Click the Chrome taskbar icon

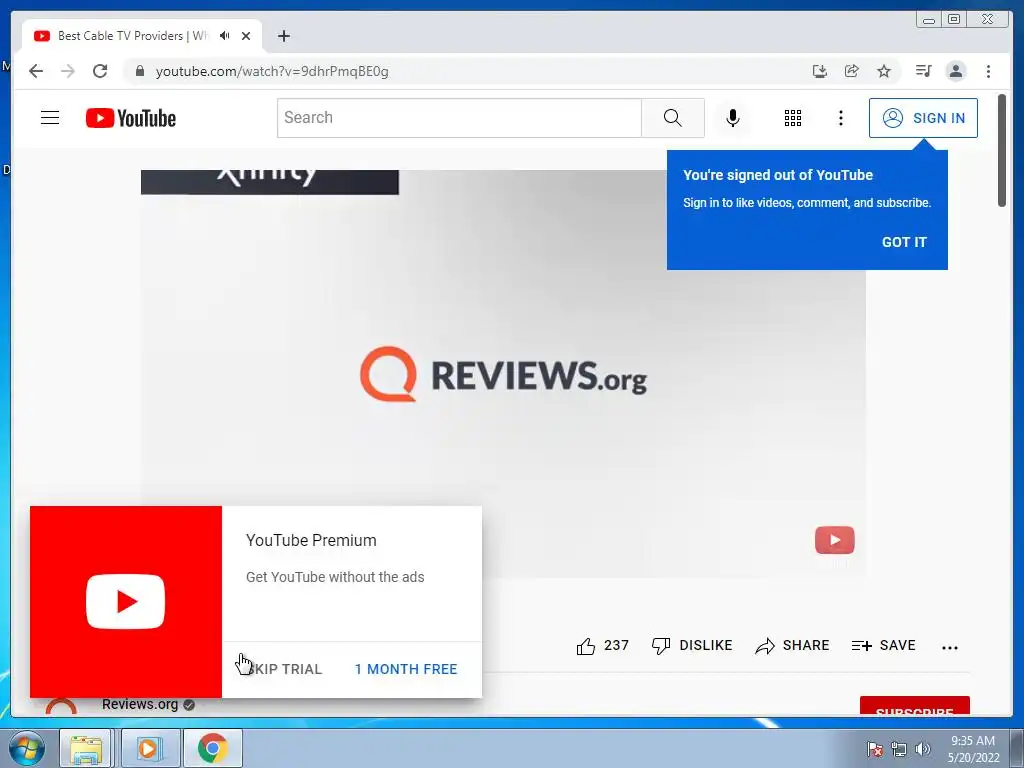coord(212,748)
